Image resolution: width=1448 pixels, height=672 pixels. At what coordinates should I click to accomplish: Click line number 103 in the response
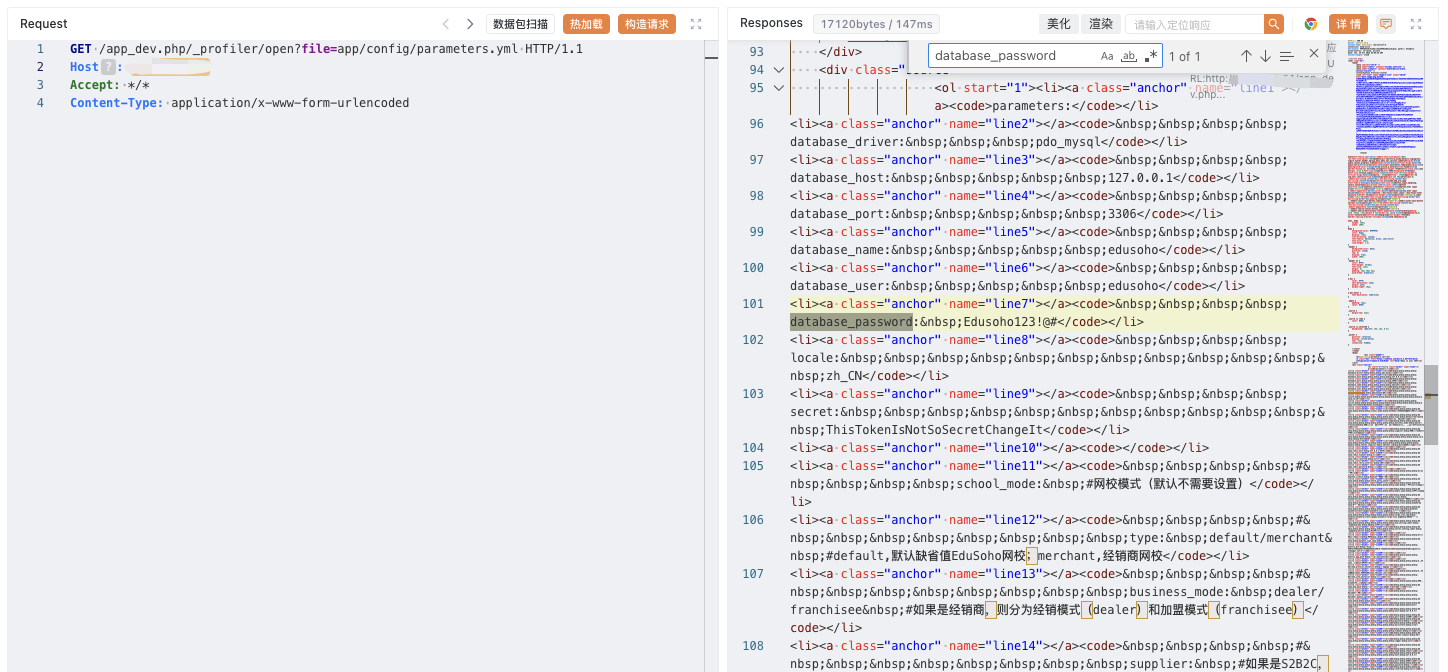tap(754, 394)
